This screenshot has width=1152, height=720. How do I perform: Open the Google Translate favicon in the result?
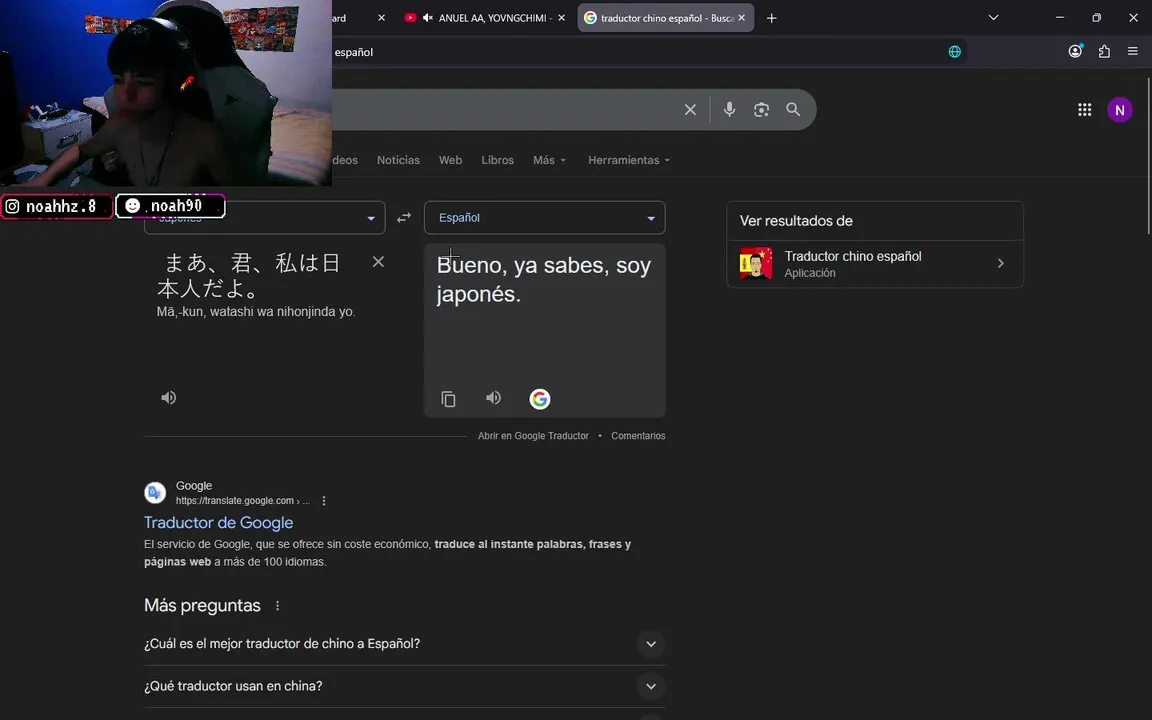[155, 493]
